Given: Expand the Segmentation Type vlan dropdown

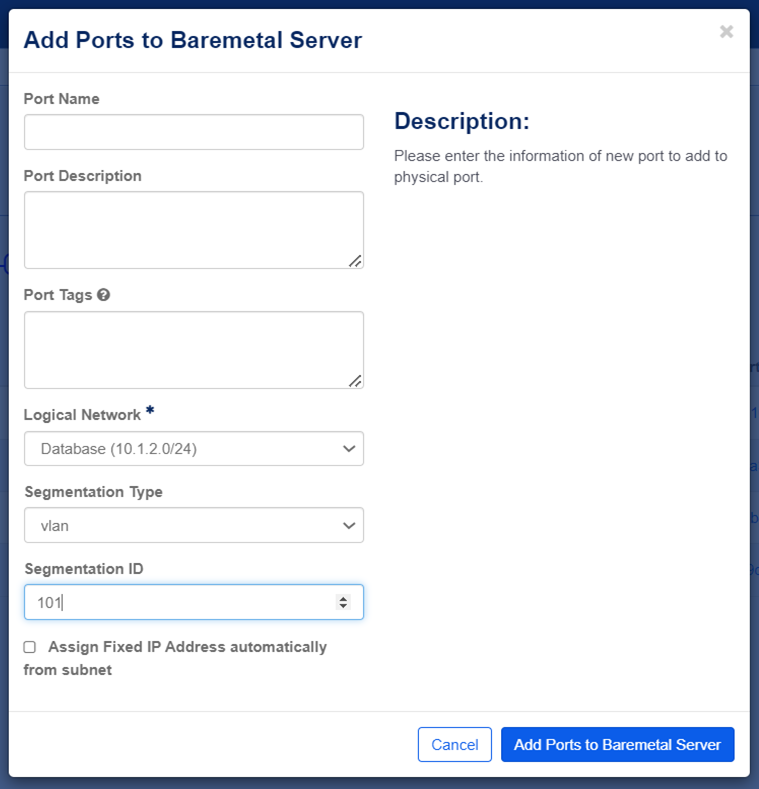Looking at the screenshot, I should click(194, 525).
